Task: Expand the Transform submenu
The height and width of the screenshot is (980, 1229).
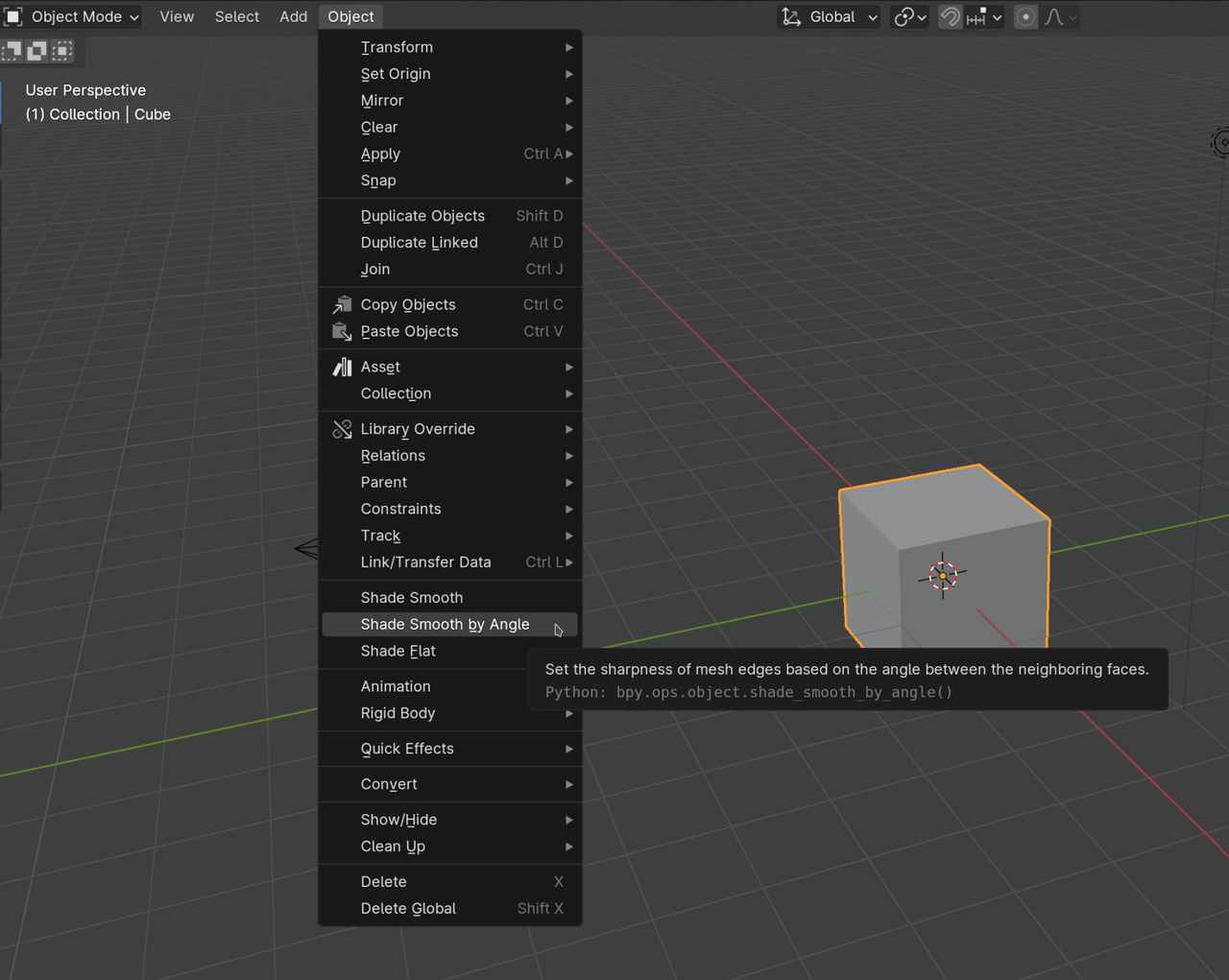Action: (449, 47)
